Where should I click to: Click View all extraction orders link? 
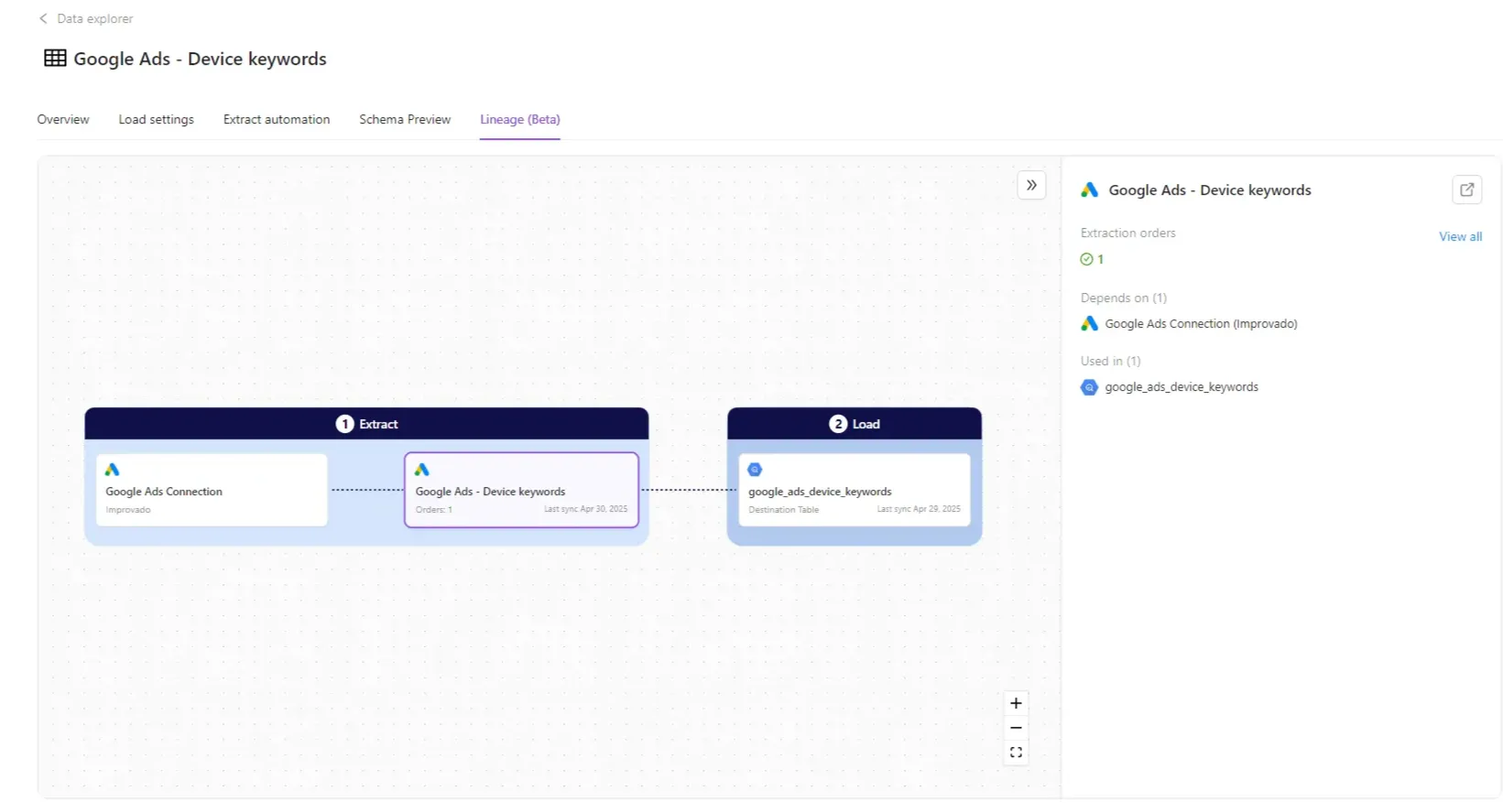click(1460, 236)
